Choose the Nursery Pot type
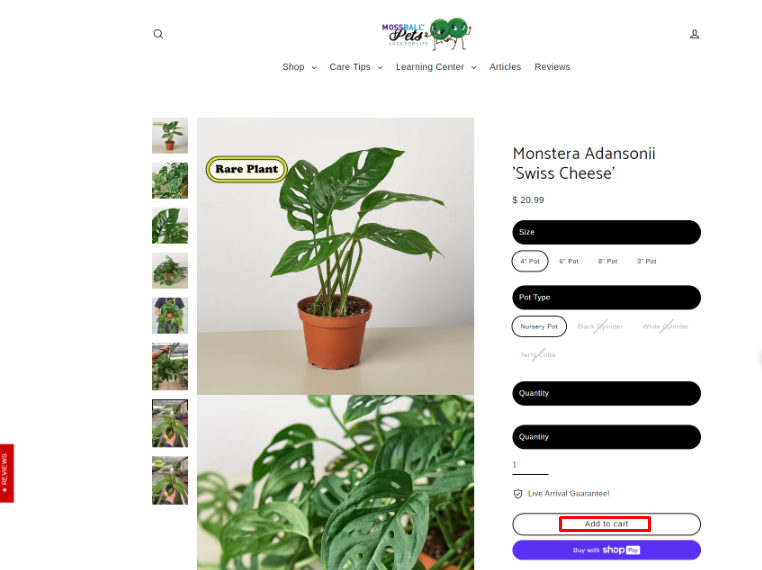This screenshot has width=762, height=570. pyautogui.click(x=539, y=327)
